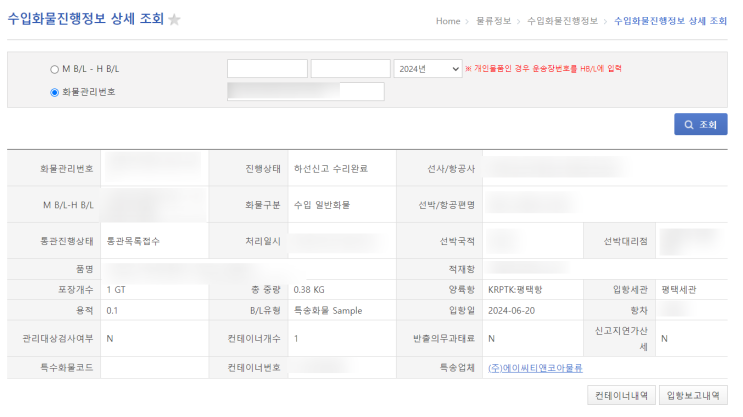This screenshot has height=417, width=743.
Task: Click the 신고지연가산세 label
Action: 621,338
